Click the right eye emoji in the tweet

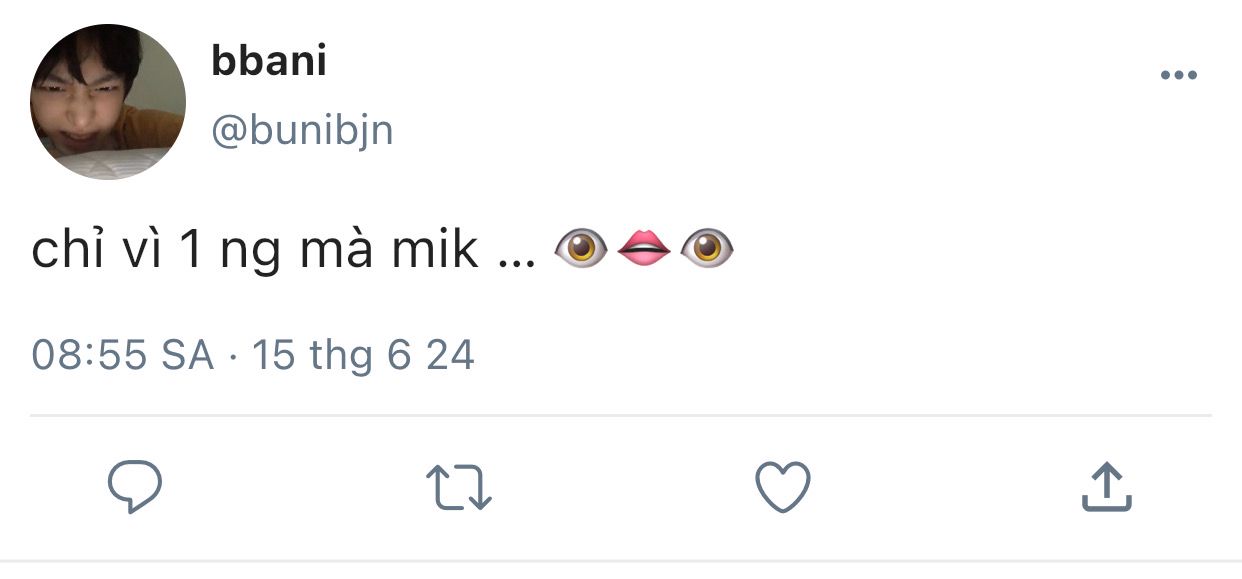[707, 249]
